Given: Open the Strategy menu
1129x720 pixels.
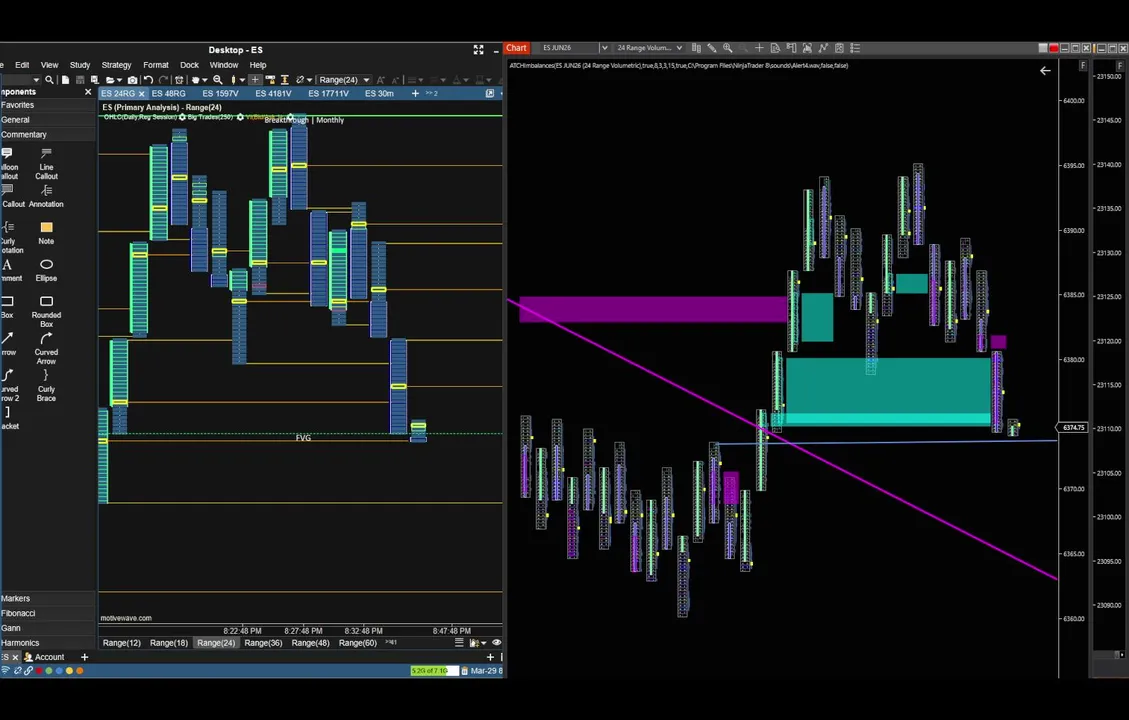Looking at the screenshot, I should coord(117,65).
